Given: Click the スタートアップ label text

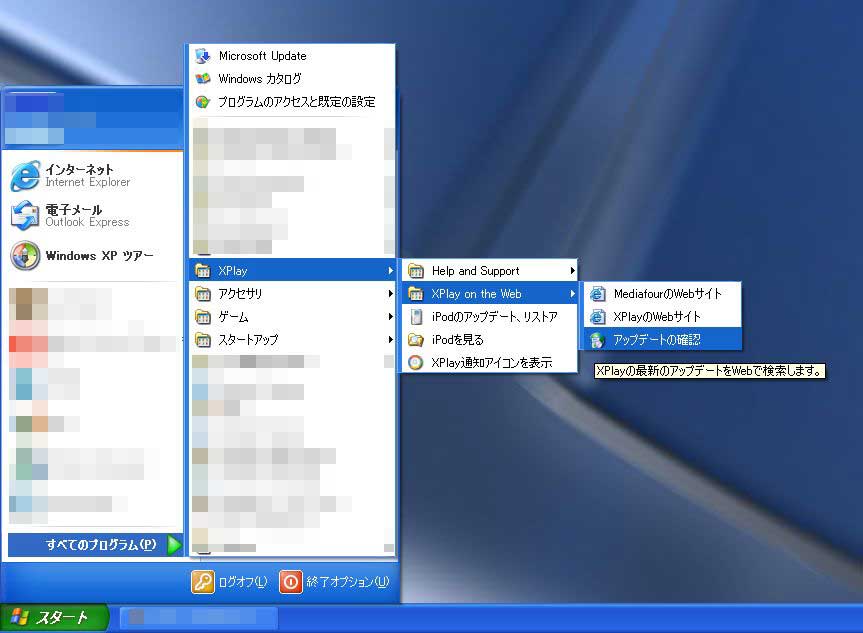Looking at the screenshot, I should pyautogui.click(x=248, y=340).
